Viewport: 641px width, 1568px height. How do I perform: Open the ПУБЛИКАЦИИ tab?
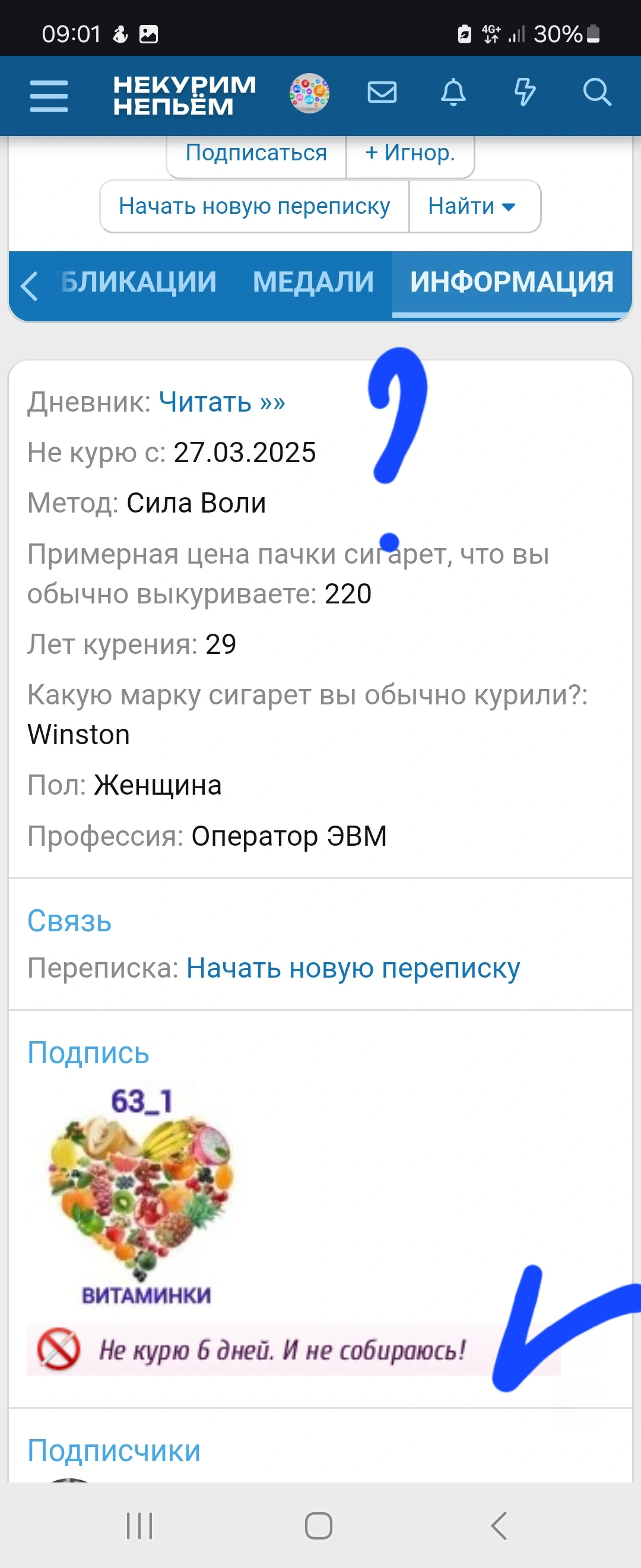[x=137, y=282]
